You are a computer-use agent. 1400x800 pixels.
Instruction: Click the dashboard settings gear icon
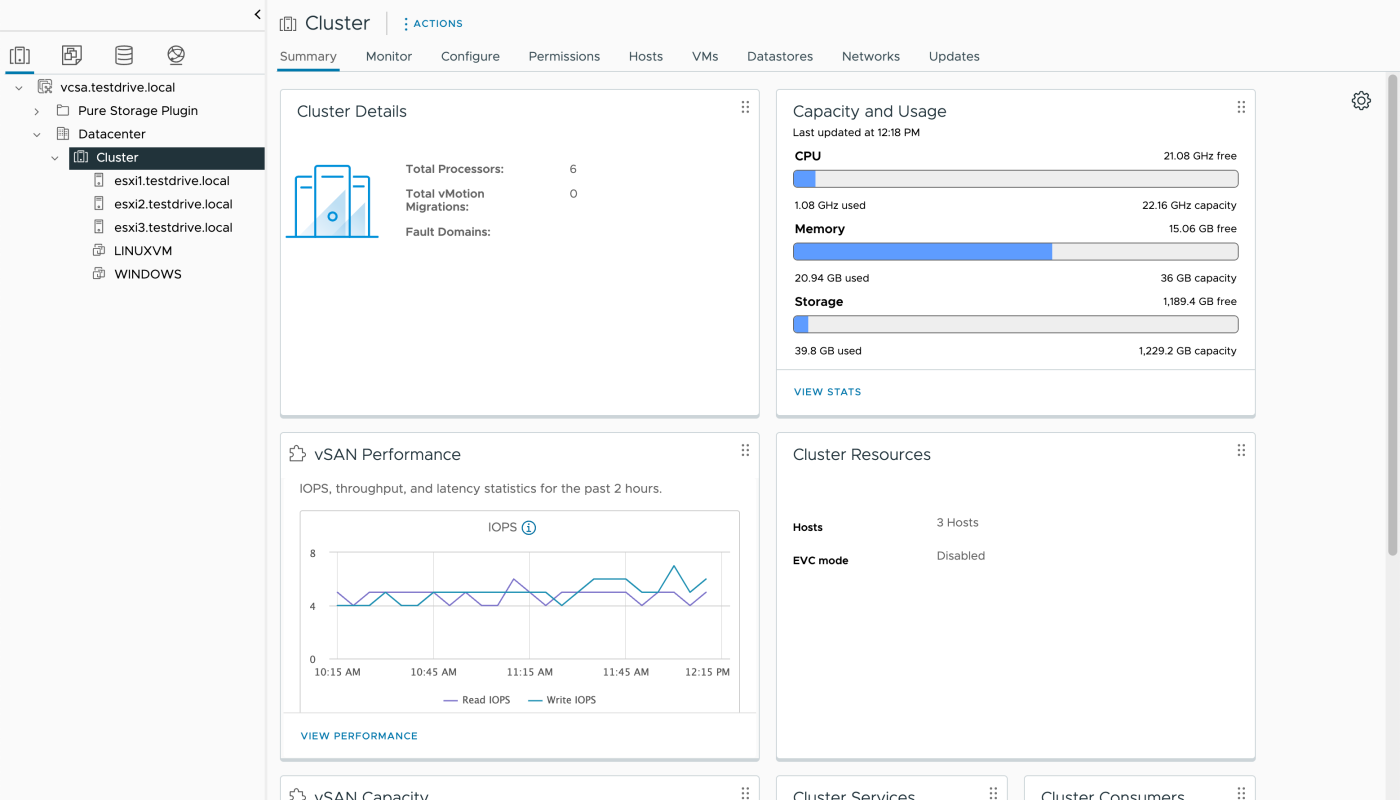pos(1361,101)
